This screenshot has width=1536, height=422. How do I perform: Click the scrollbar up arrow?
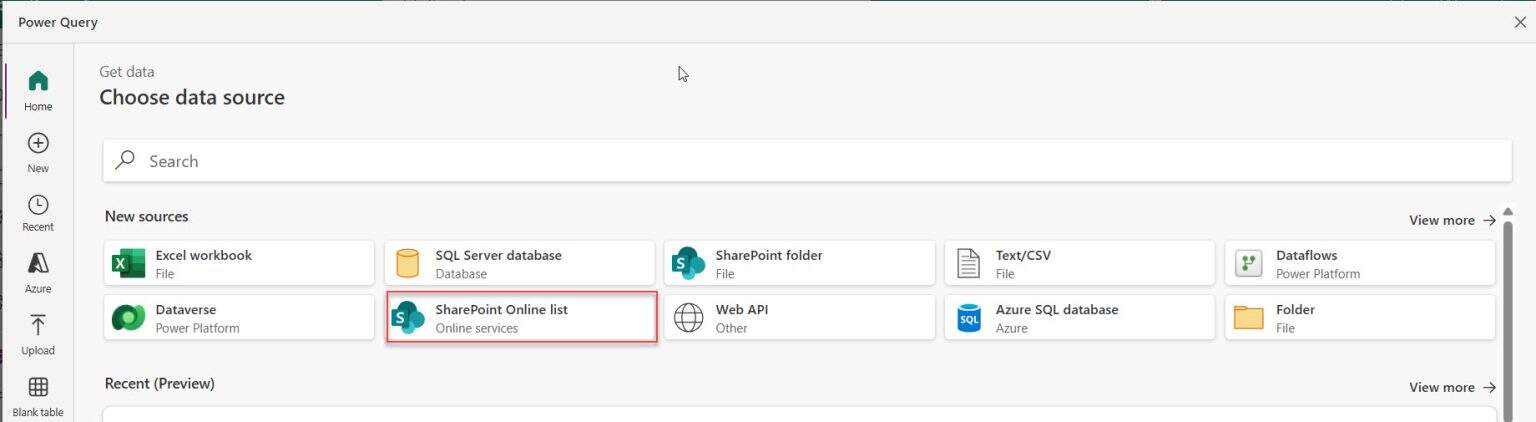tap(1508, 211)
